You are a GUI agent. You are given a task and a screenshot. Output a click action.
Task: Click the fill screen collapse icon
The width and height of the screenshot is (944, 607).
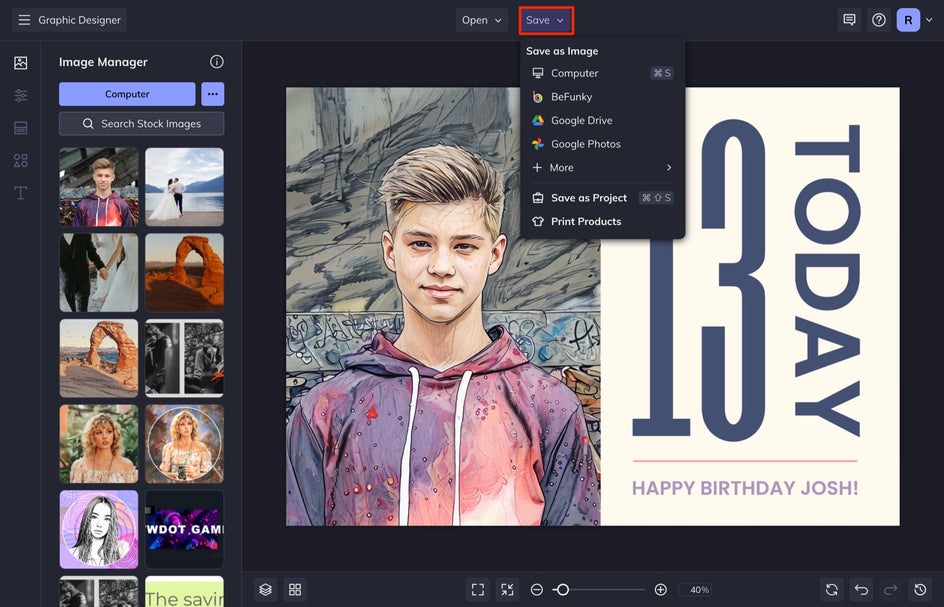(x=508, y=590)
